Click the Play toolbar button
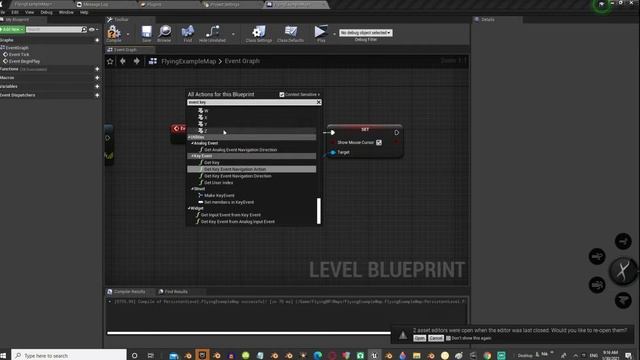 coord(321,33)
